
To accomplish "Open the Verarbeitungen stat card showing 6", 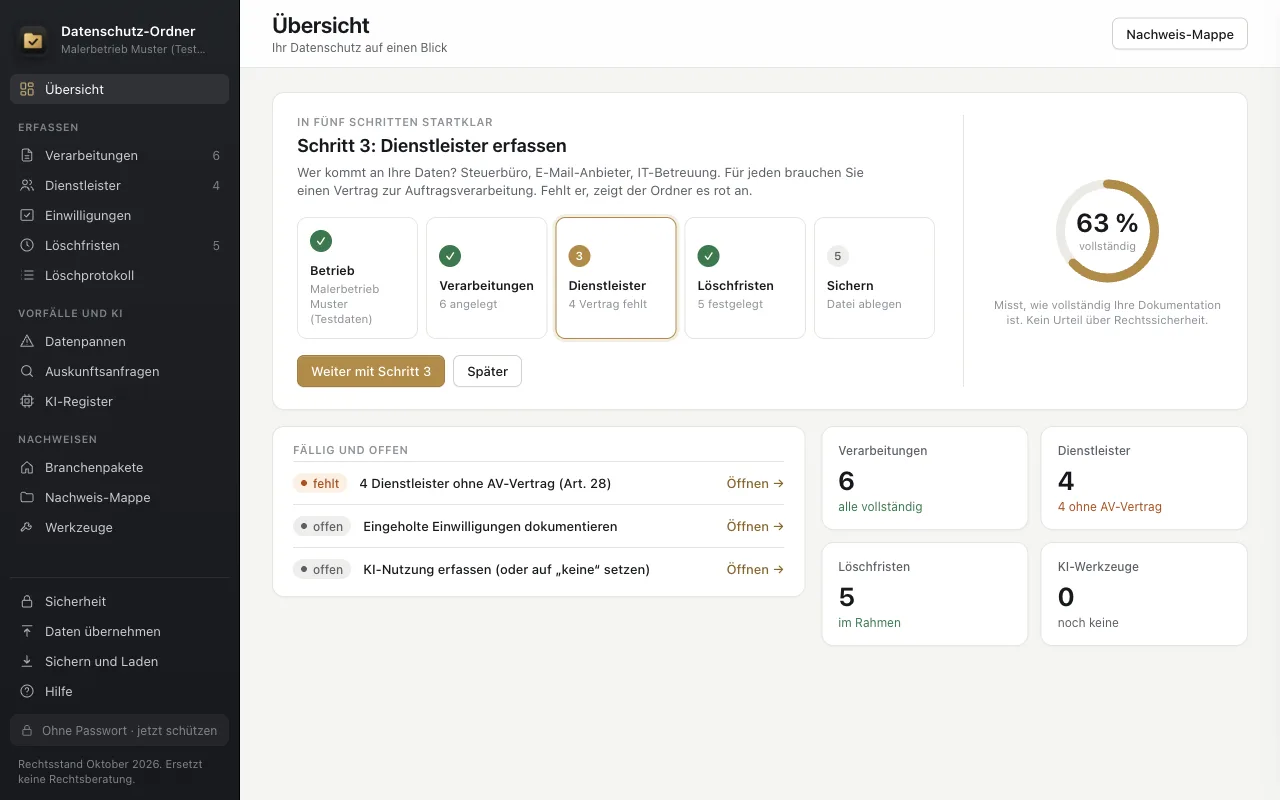I will tap(925, 478).
